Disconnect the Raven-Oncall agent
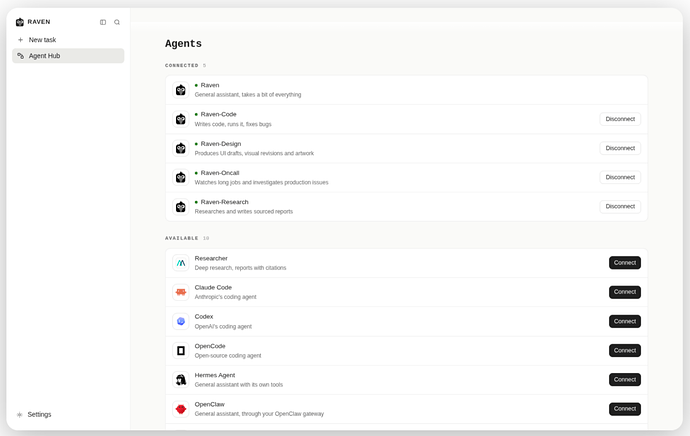Screen dimensions: 690x436 coord(620,177)
